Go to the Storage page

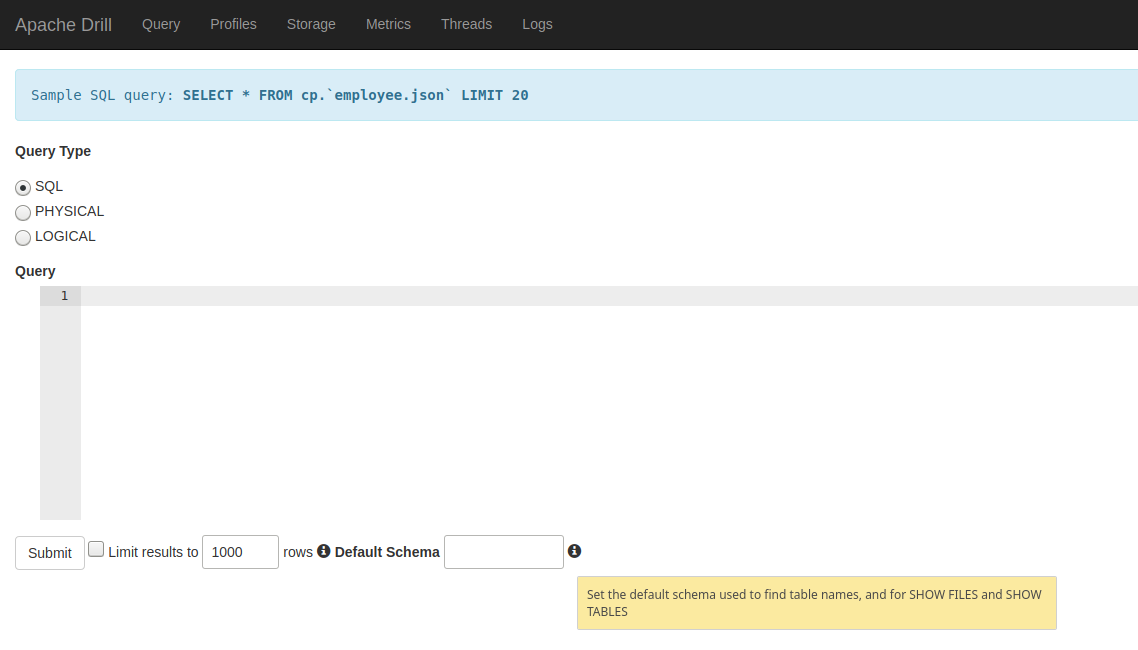coord(311,24)
